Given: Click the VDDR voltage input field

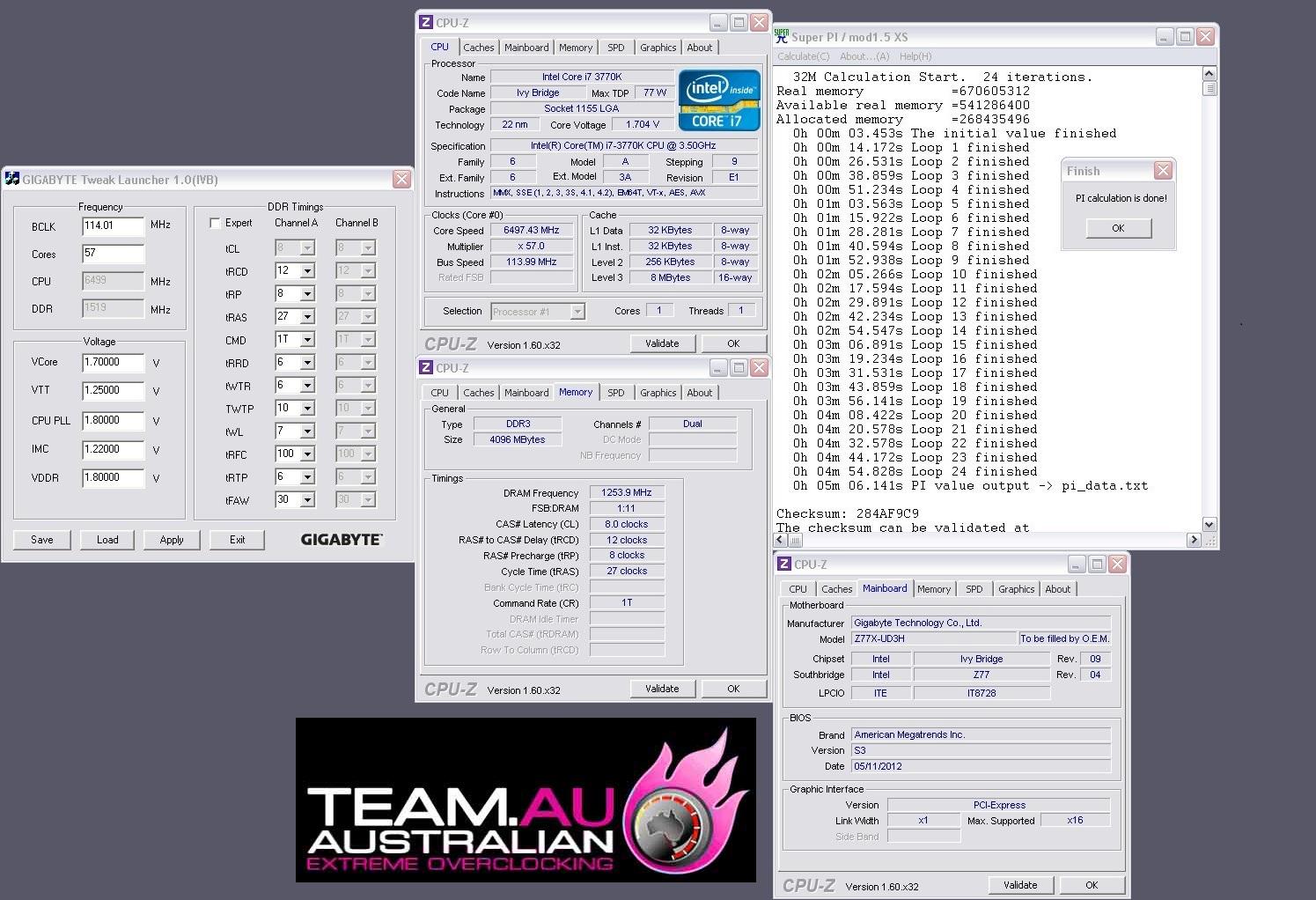Looking at the screenshot, I should tap(113, 478).
